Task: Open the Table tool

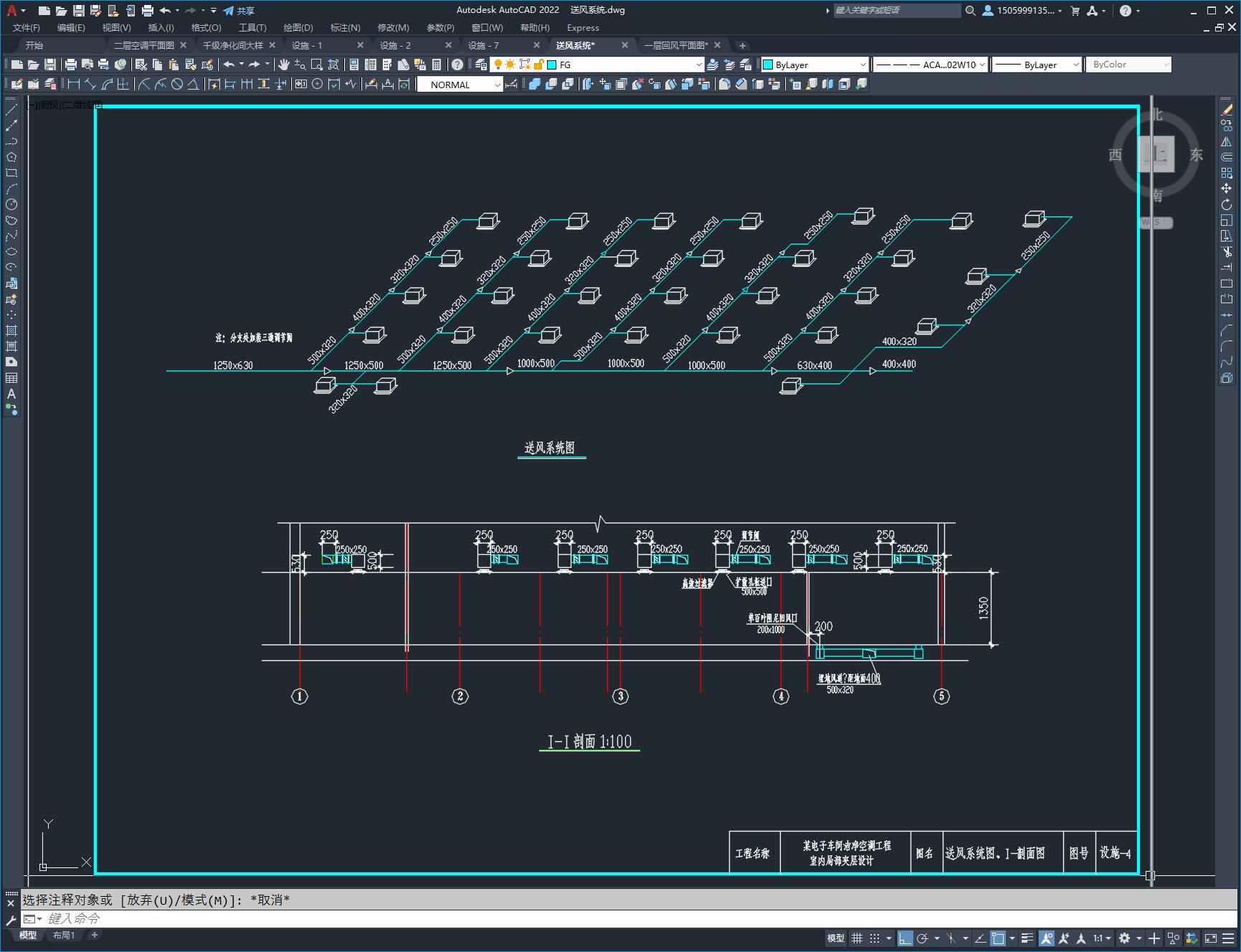Action: pos(11,378)
